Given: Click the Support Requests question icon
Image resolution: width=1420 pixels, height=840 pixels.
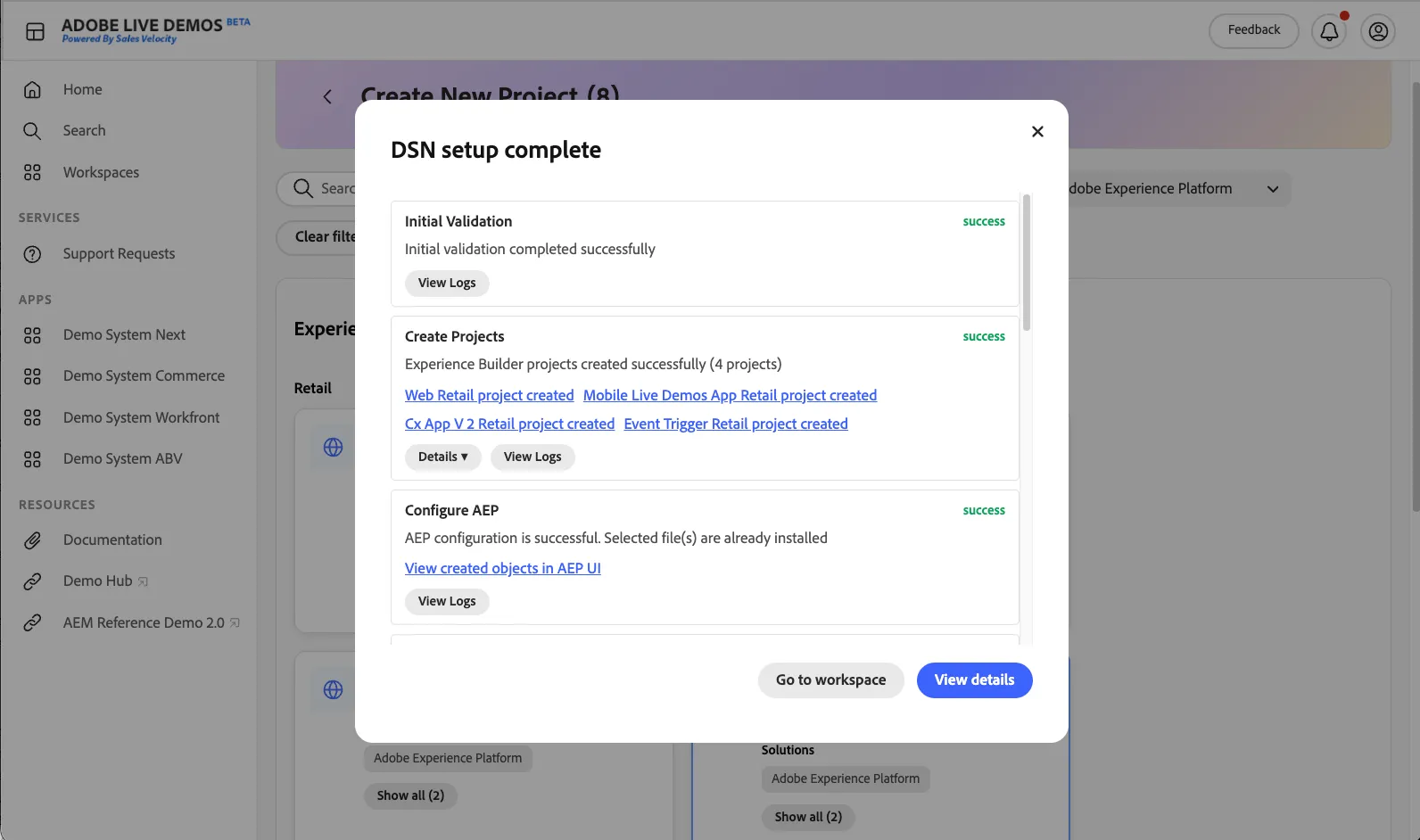Looking at the screenshot, I should pos(32,254).
